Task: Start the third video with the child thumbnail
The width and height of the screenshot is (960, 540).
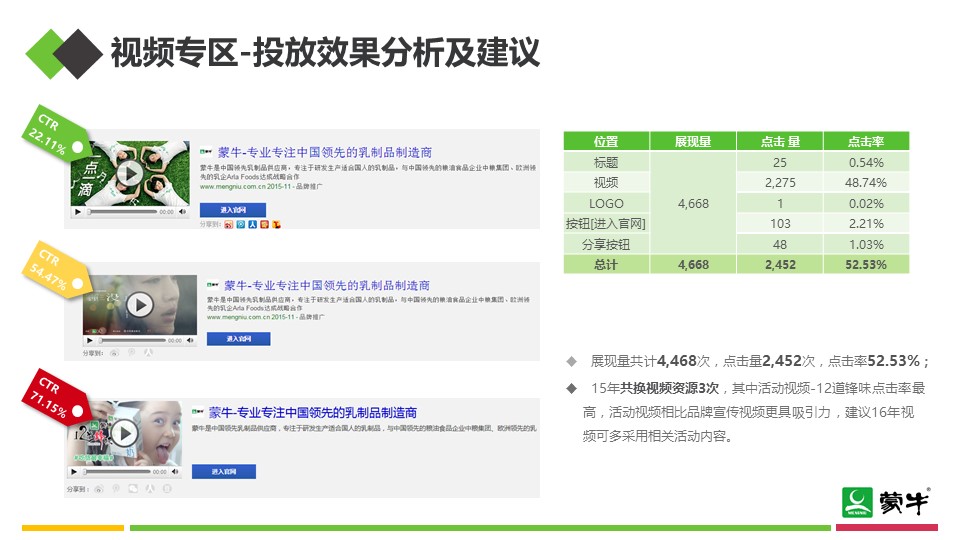Action: (x=124, y=432)
